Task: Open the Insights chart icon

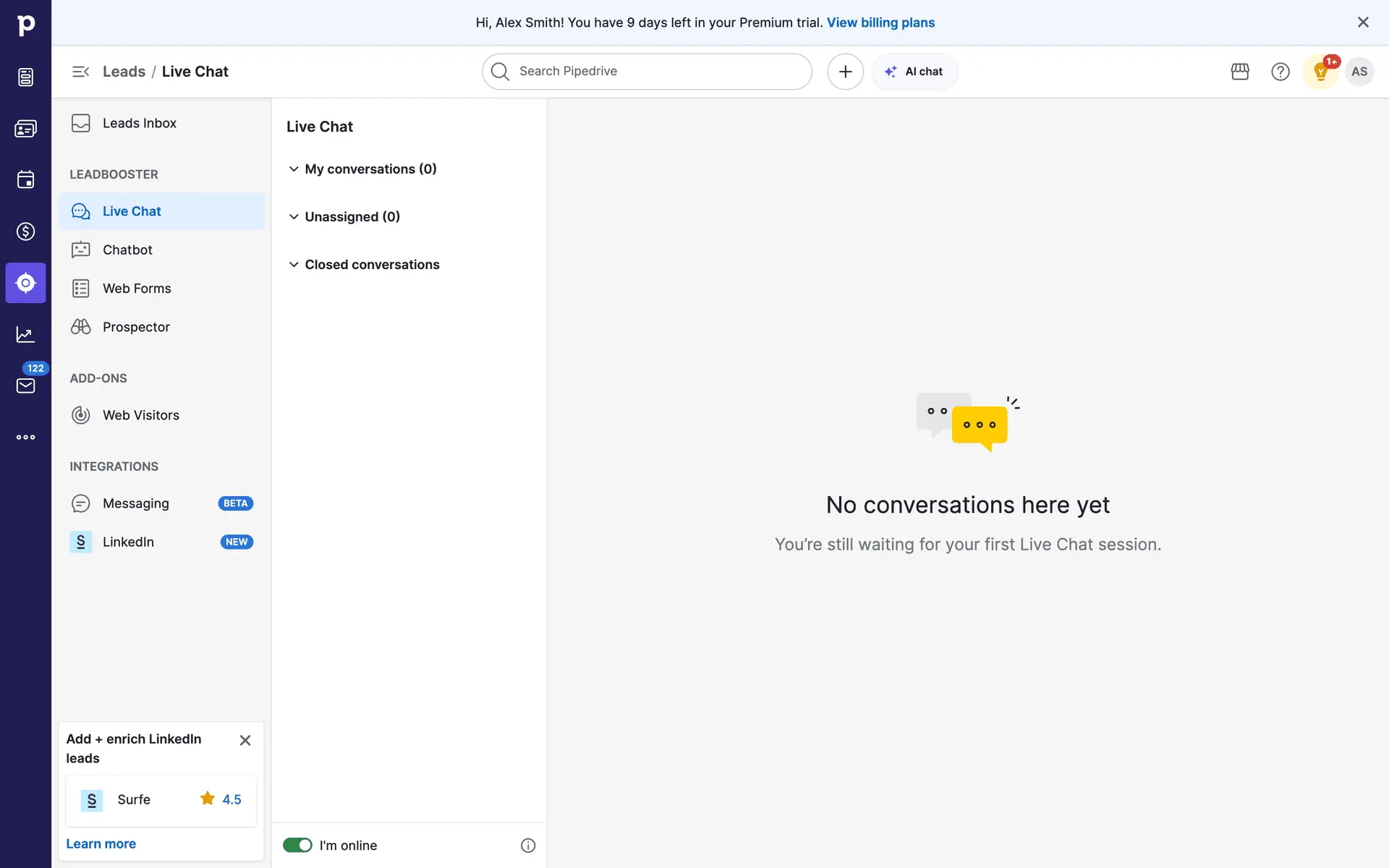Action: click(25, 334)
